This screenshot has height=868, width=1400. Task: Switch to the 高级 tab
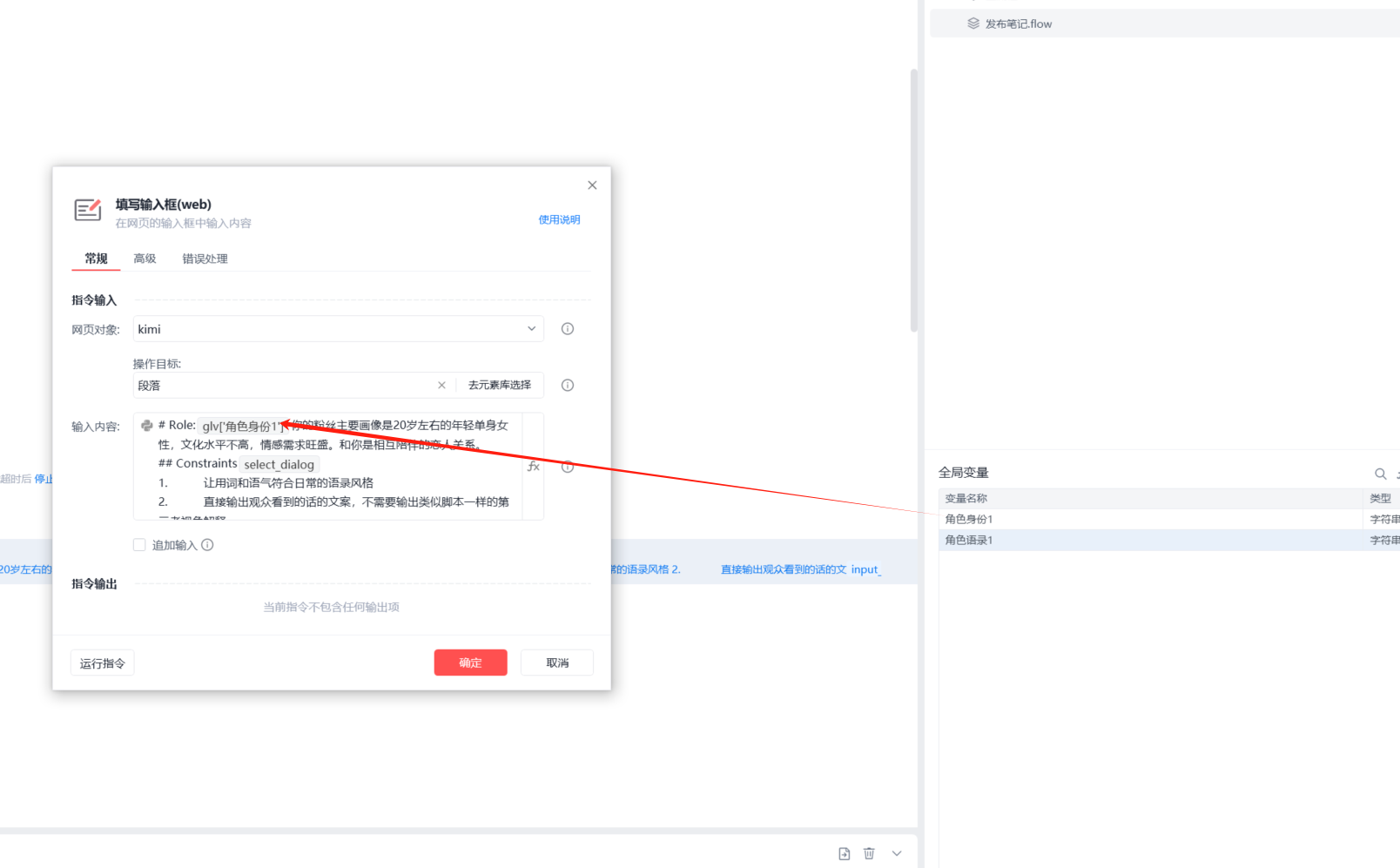pos(145,259)
